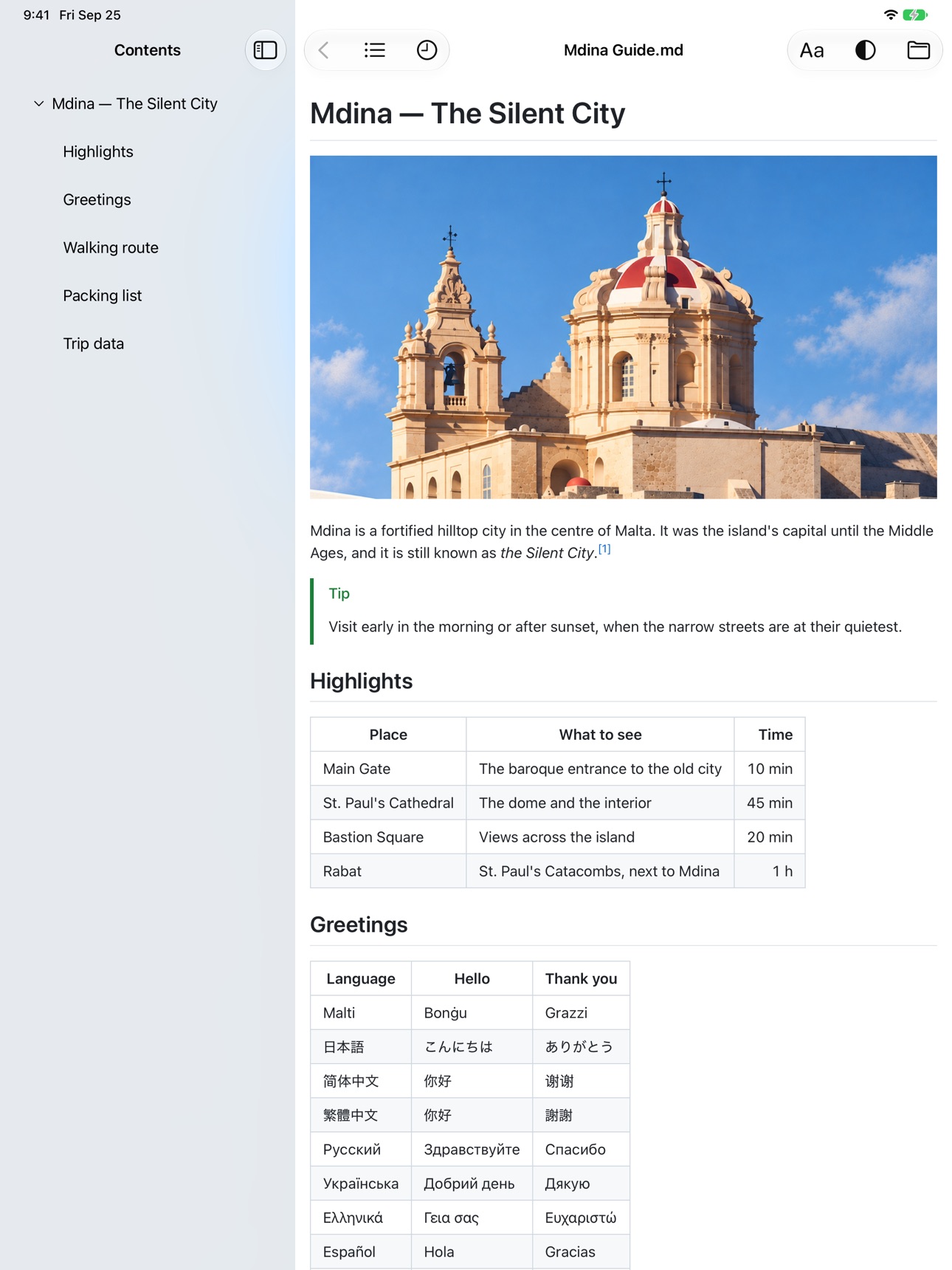Tap the Greetings section heading

click(x=359, y=925)
